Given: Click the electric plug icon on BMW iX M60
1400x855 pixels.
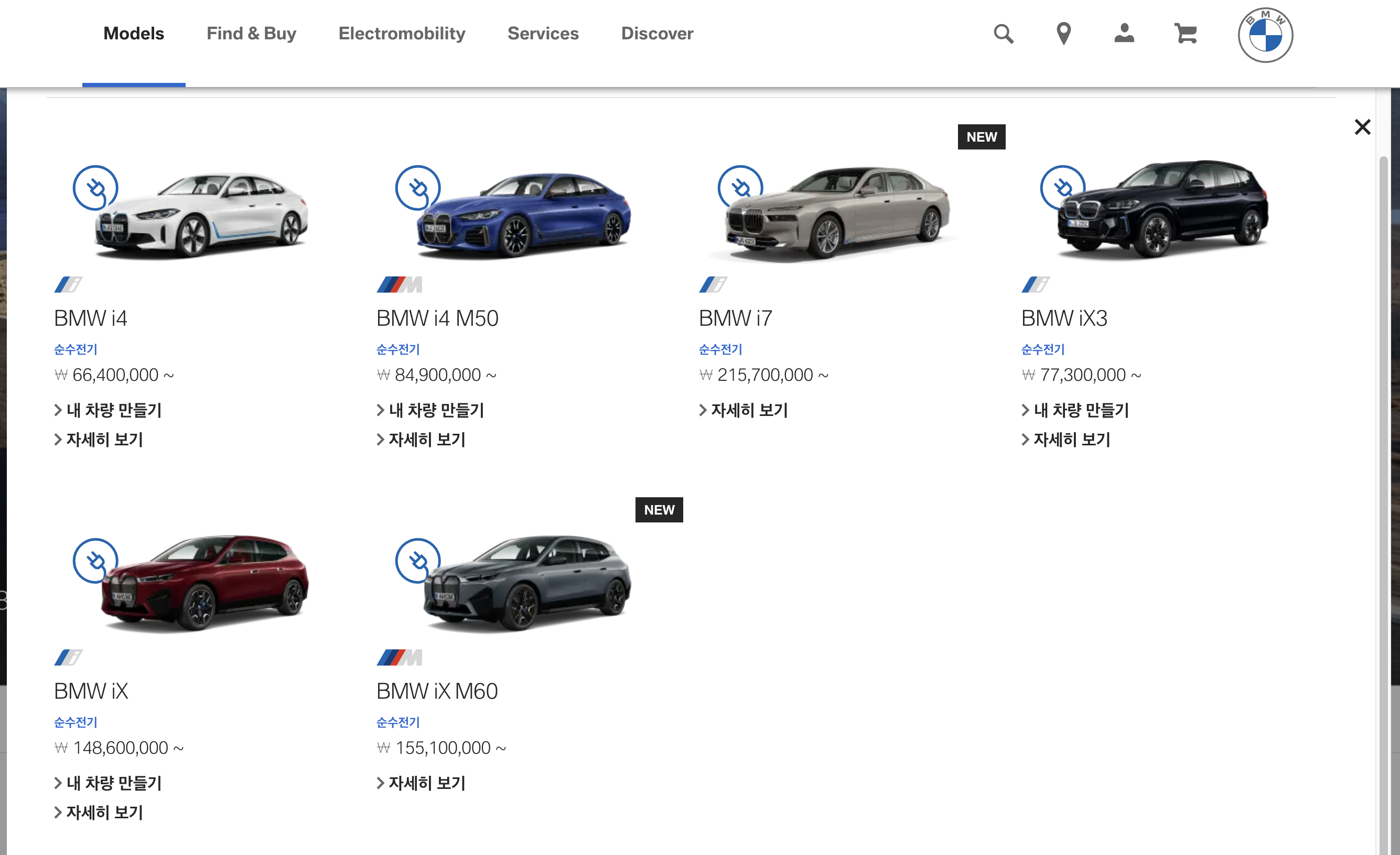Looking at the screenshot, I should [x=418, y=561].
